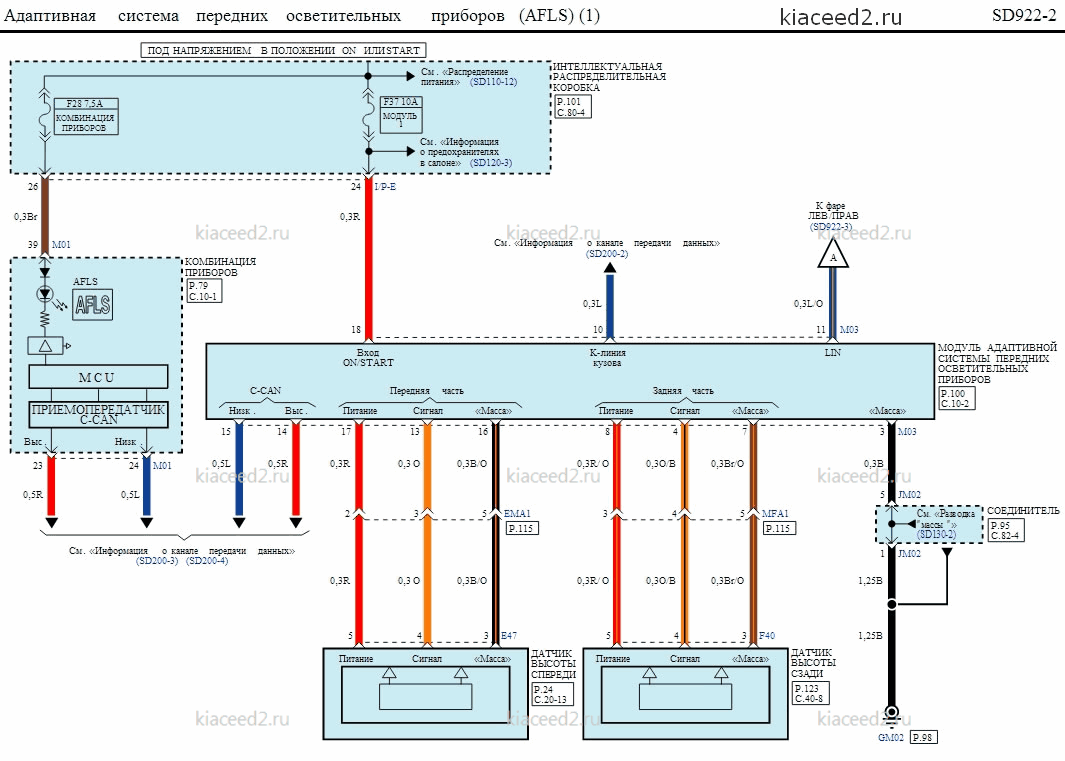
Task: Click the P.101 location box
Action: [571, 107]
